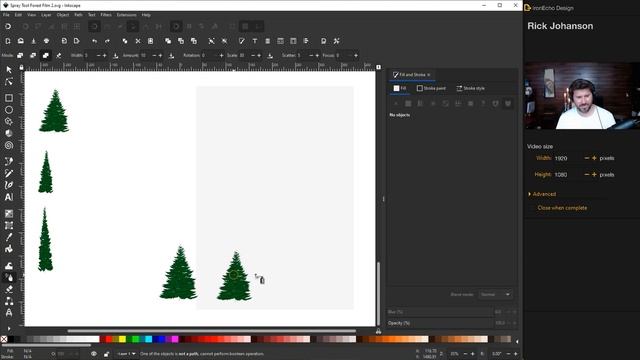Select the Spiral tool

9,145
